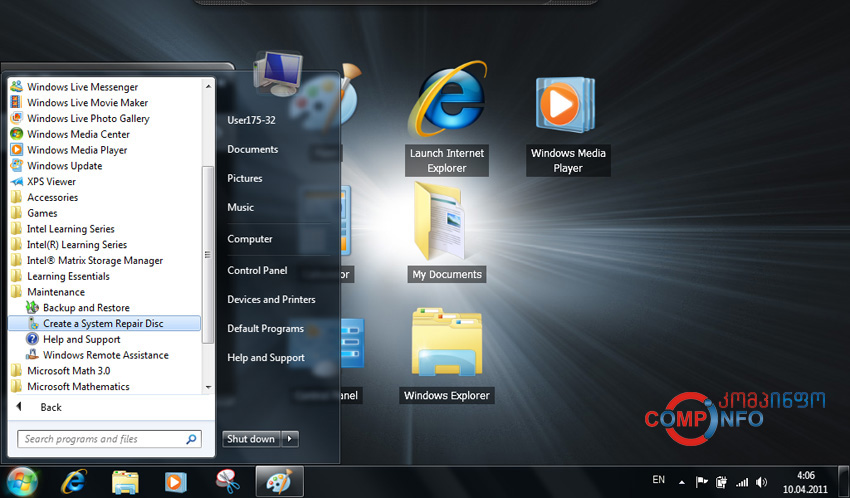Viewport: 850px width, 498px height.
Task: Click the Backup and Restore icon
Action: coord(33,307)
